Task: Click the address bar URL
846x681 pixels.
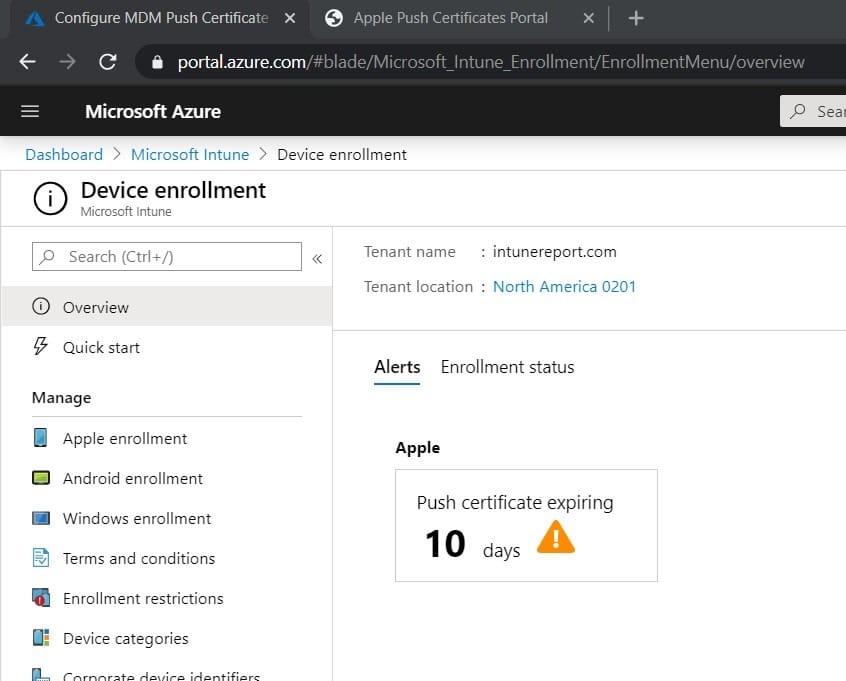Action: click(x=490, y=62)
